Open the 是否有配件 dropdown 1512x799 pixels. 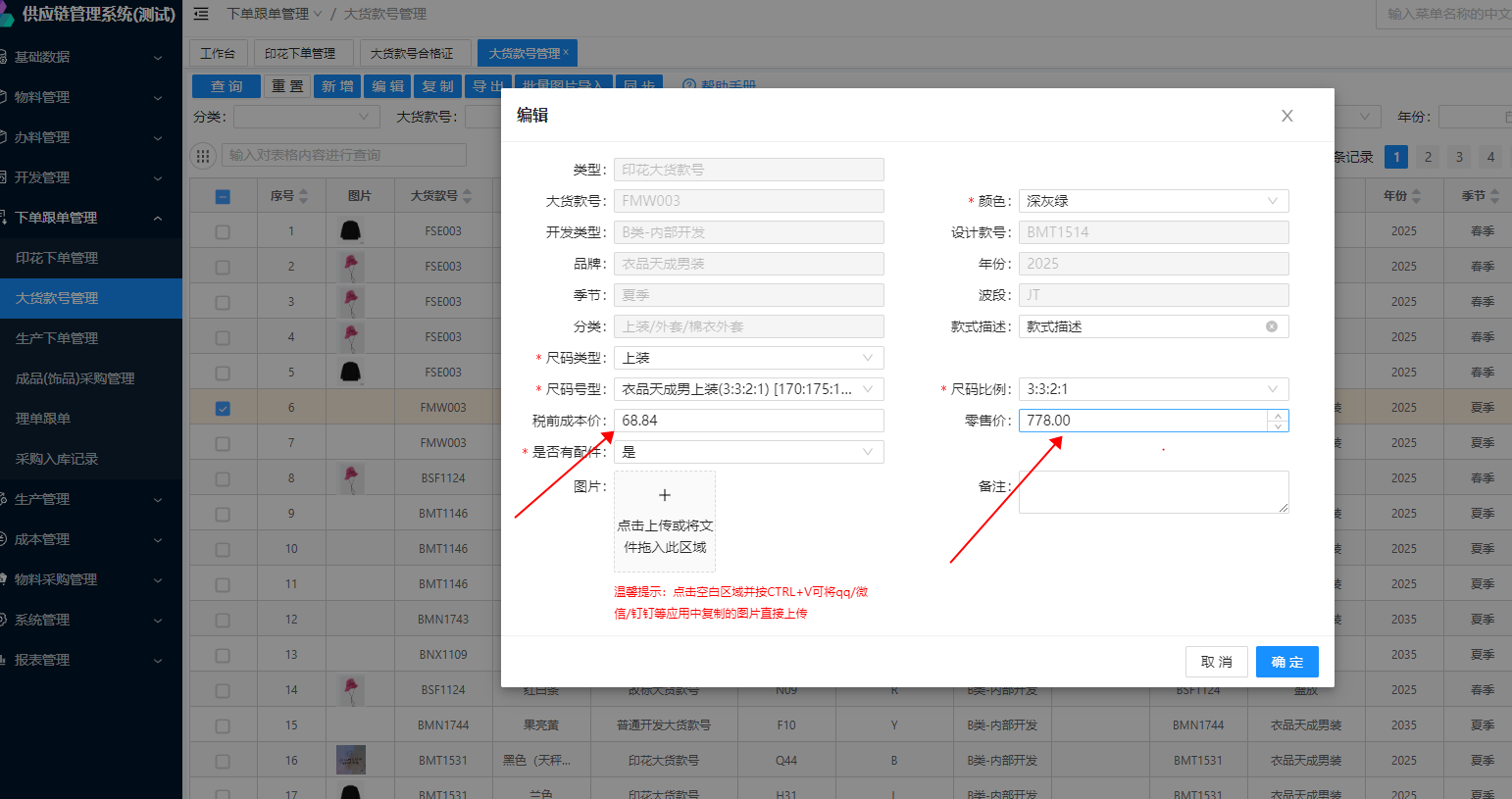click(x=748, y=452)
